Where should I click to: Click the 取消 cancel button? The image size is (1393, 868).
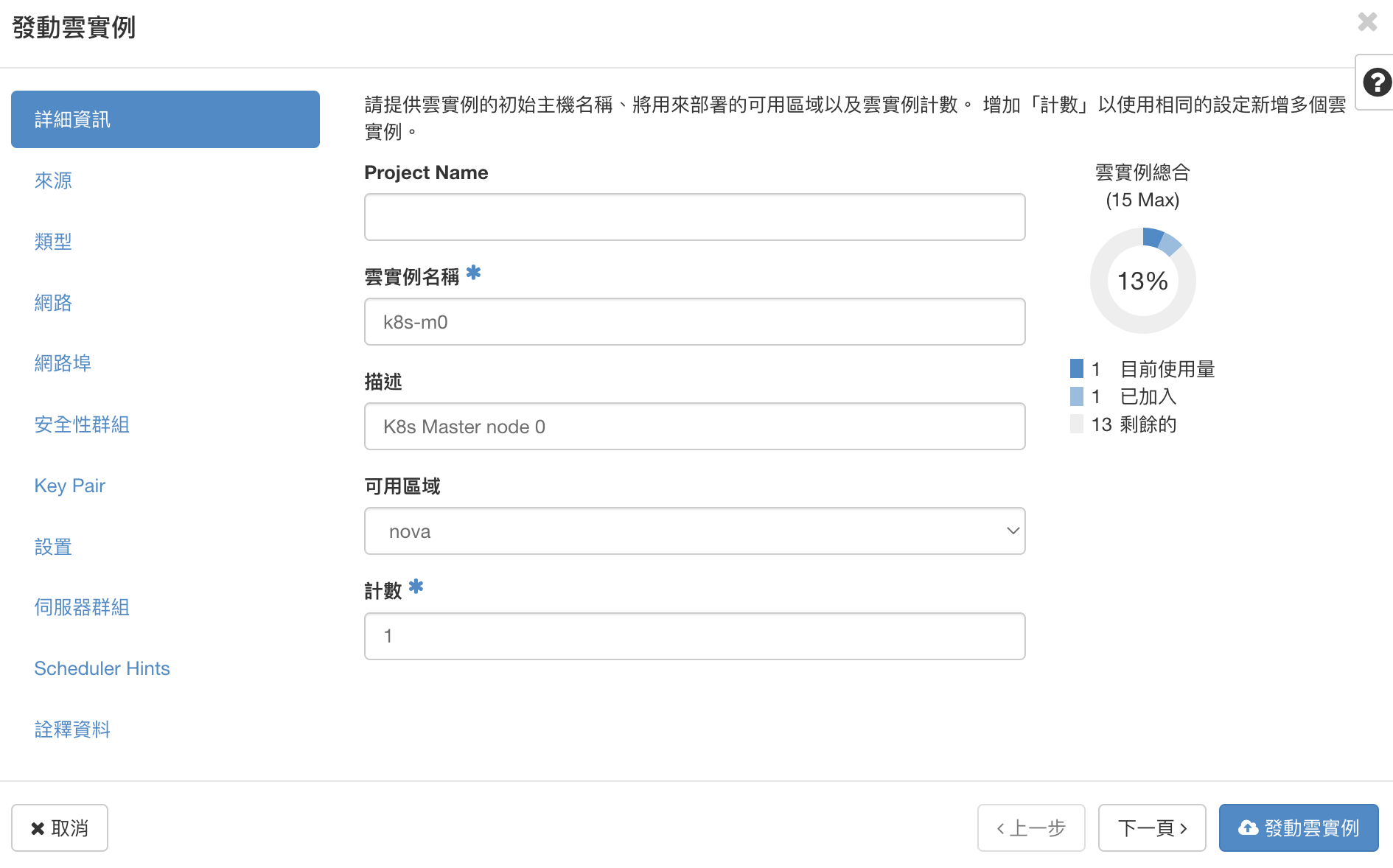(x=60, y=827)
